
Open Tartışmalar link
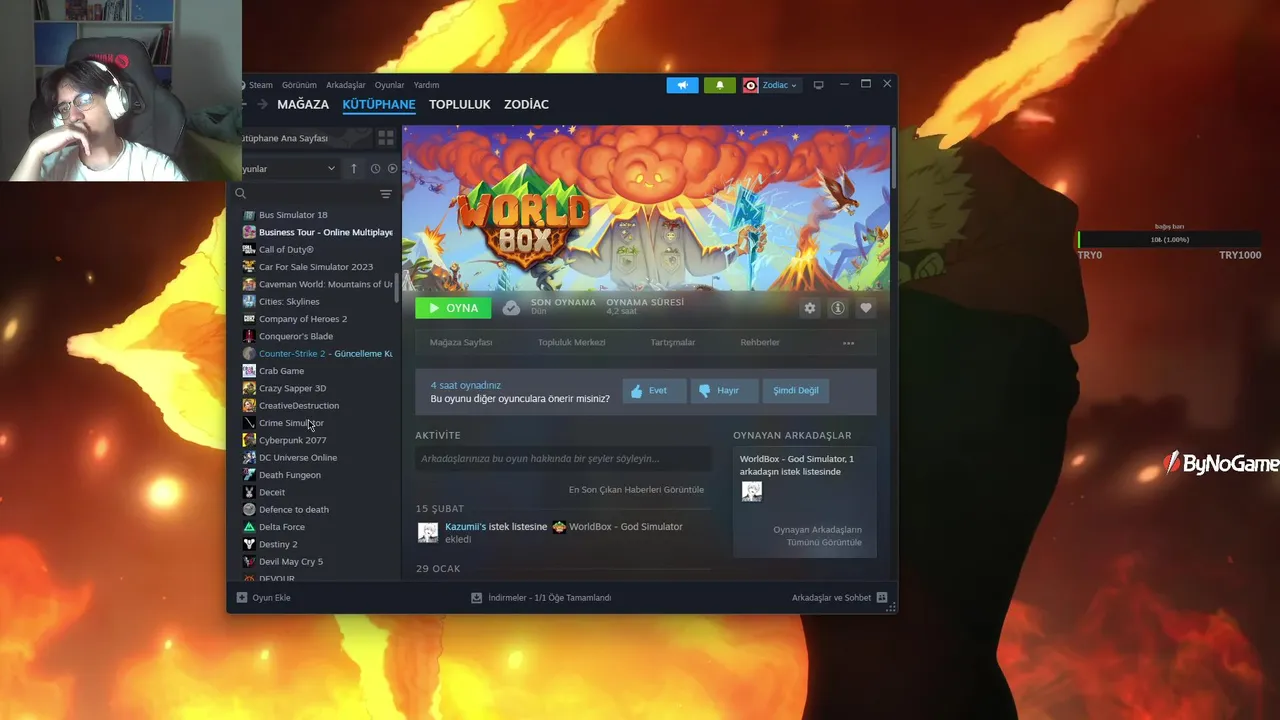pos(673,342)
